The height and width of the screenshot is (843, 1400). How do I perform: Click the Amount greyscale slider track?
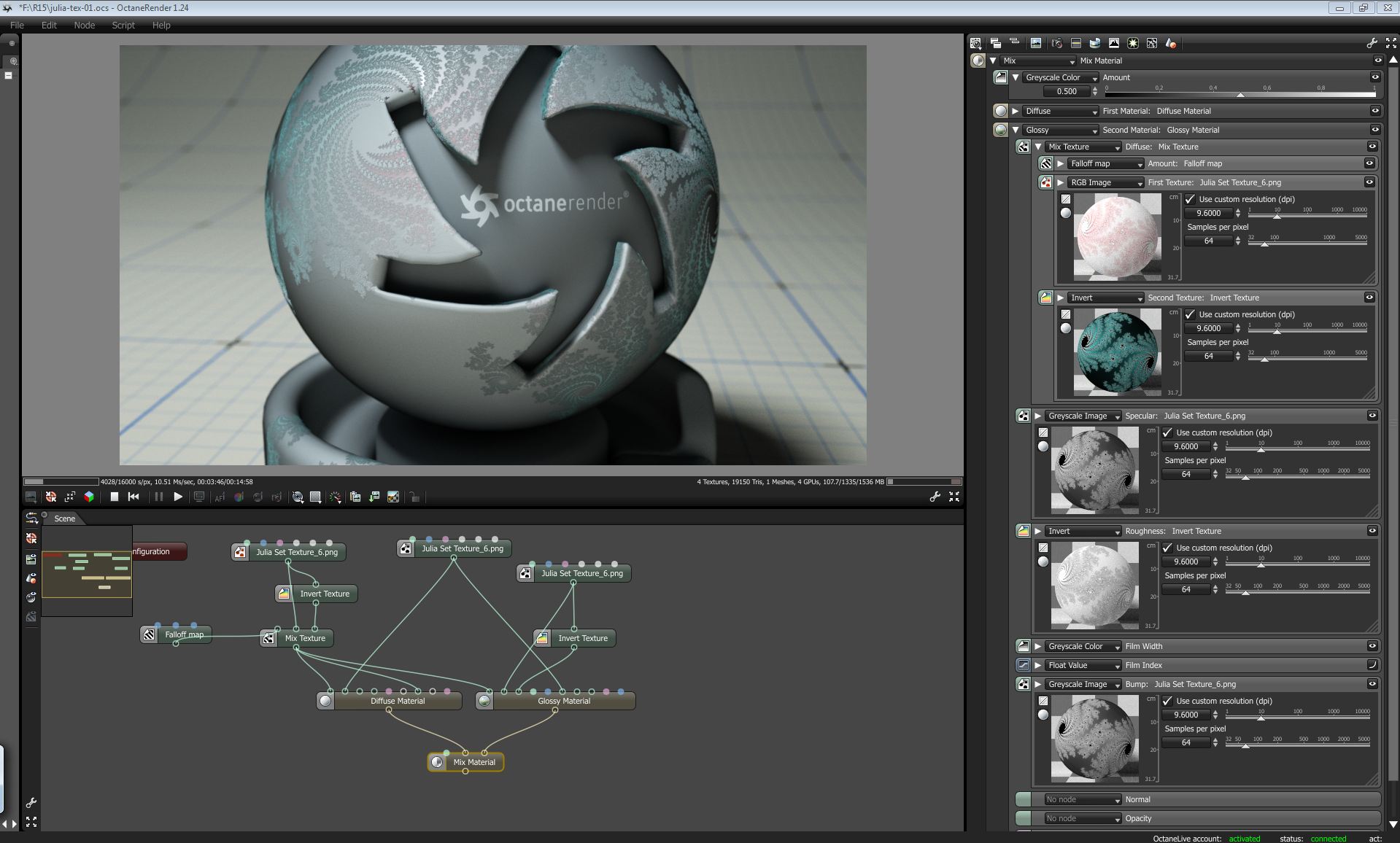tap(1240, 93)
